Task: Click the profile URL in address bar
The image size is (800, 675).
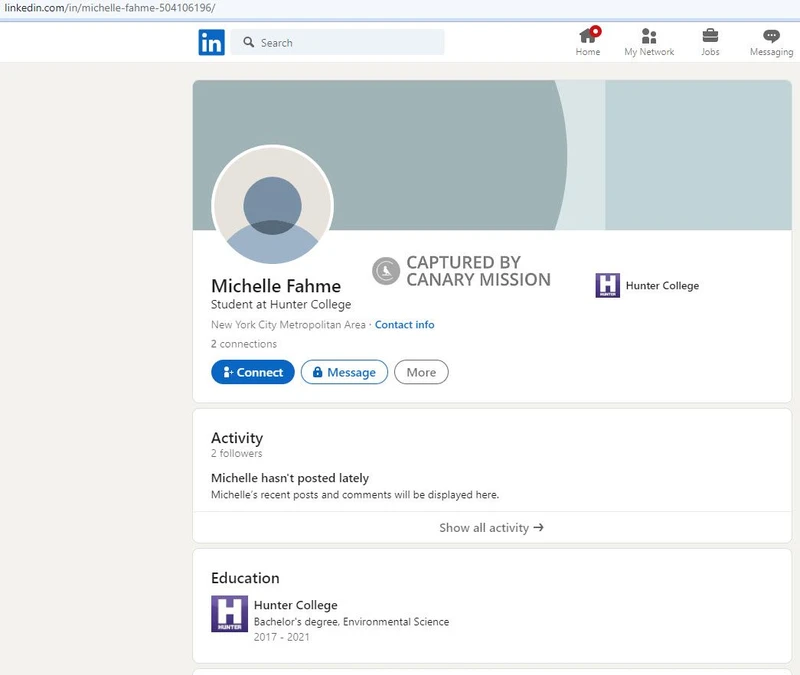Action: (110, 8)
